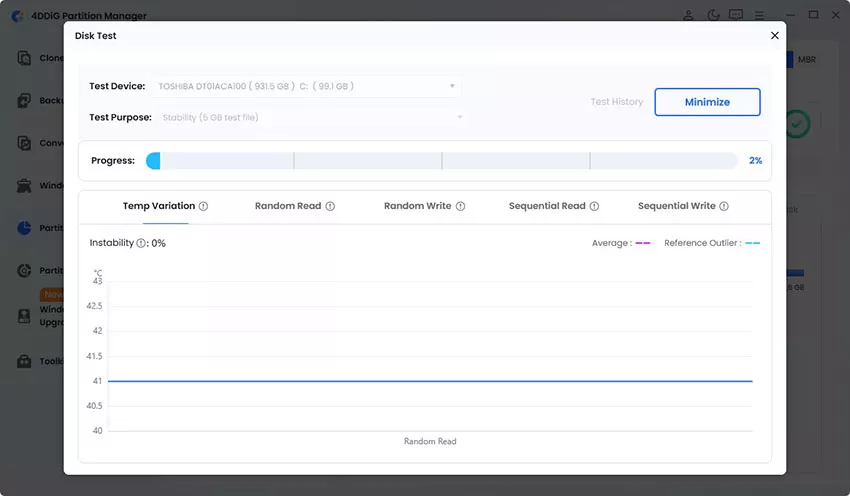Click info icon next to Temp Variation
Screen dimensions: 850x496
(203, 207)
